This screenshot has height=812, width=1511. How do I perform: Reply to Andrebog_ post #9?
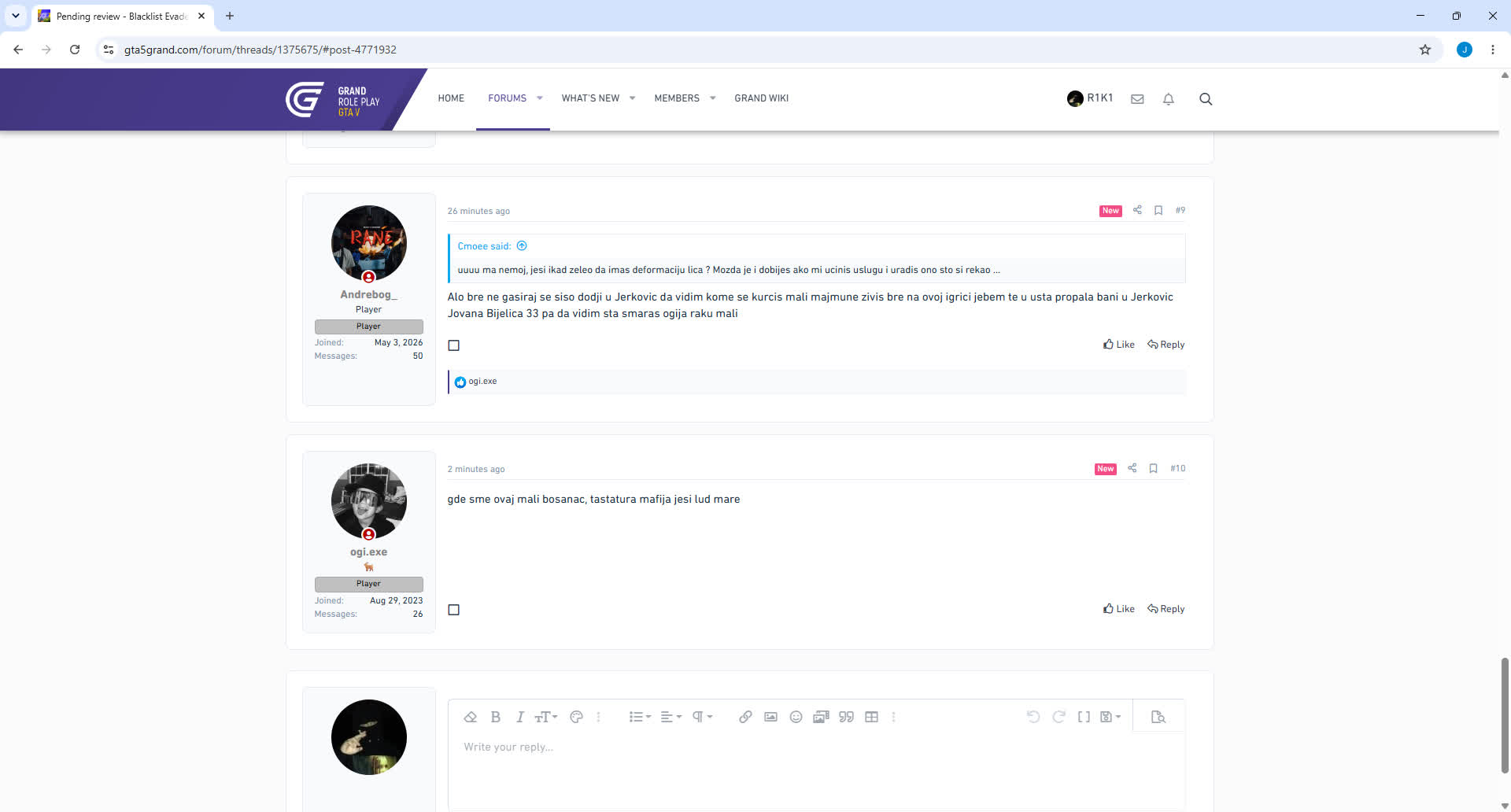coord(1166,345)
